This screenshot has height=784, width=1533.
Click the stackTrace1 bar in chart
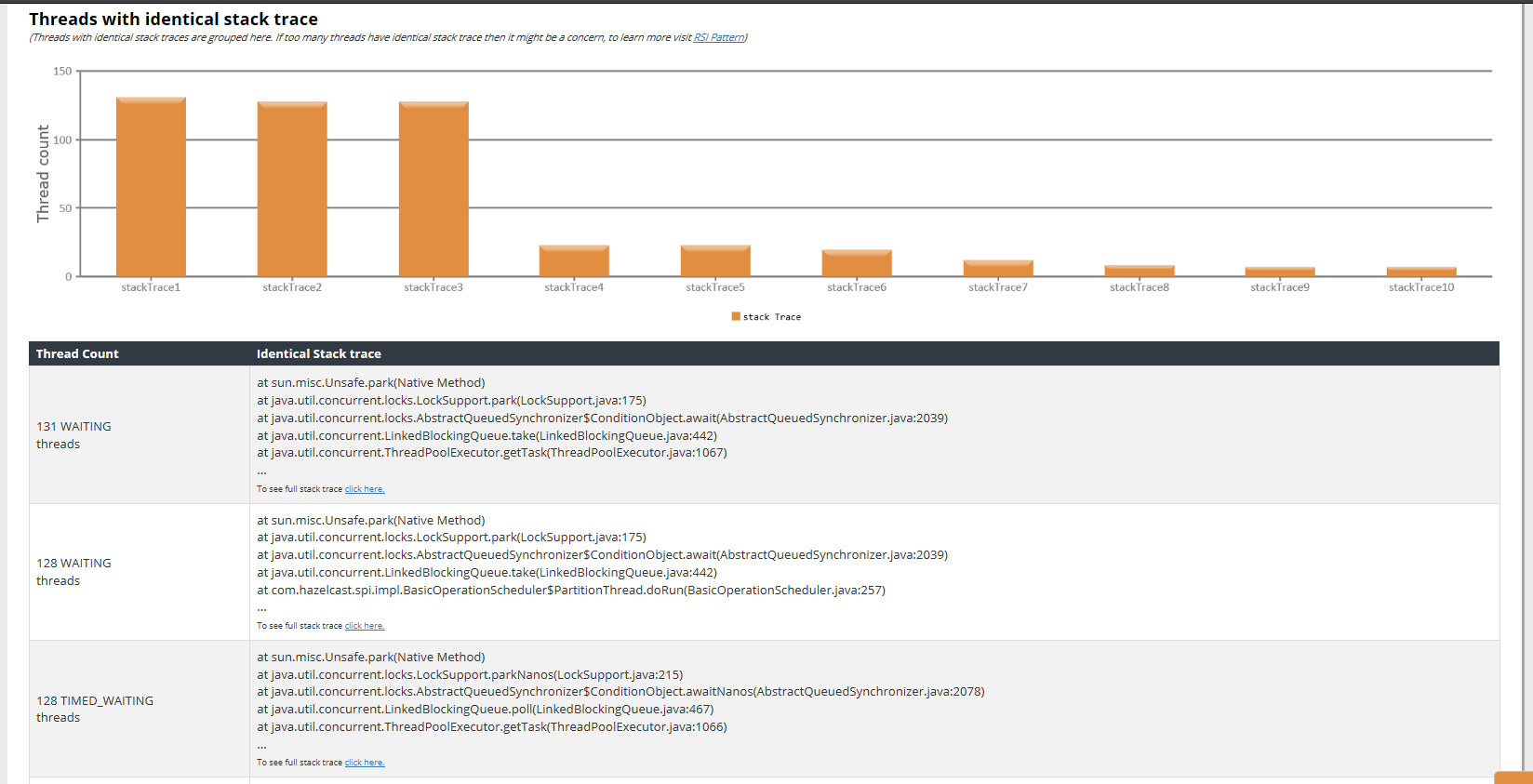(x=151, y=186)
